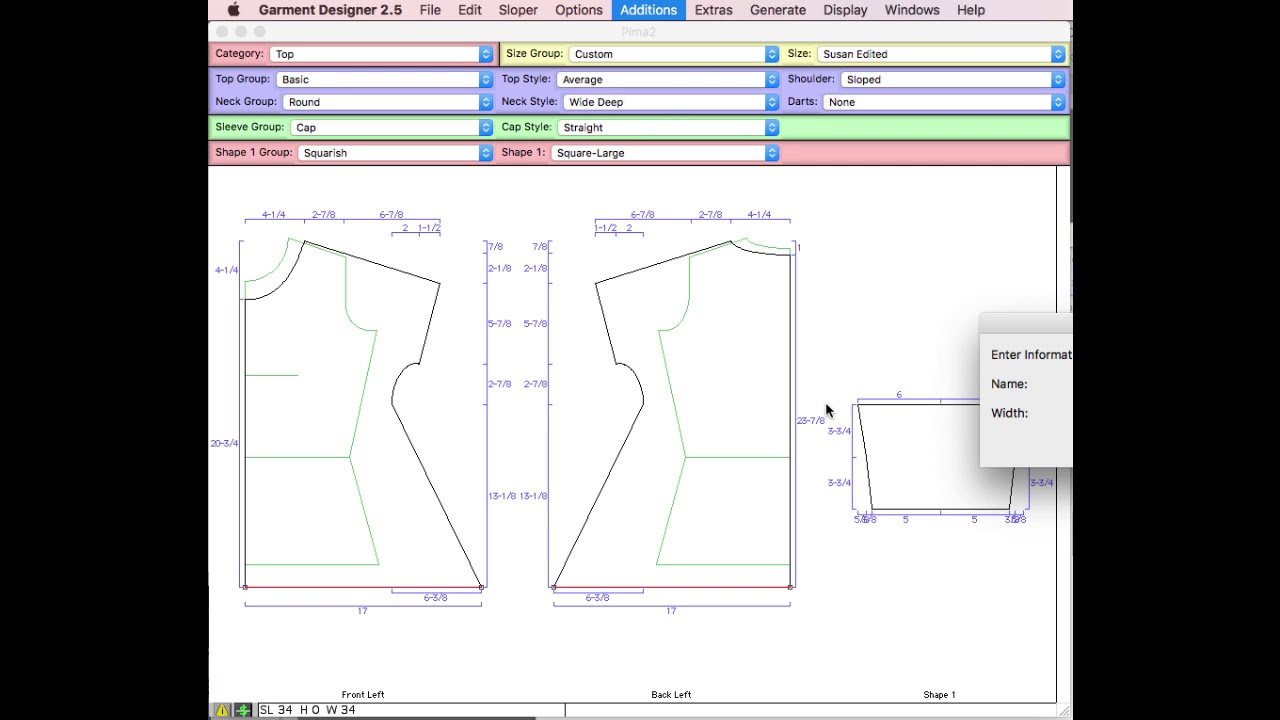Click the 6-3/8 measurement under Back Left hem
This screenshot has width=1280, height=720.
point(597,598)
